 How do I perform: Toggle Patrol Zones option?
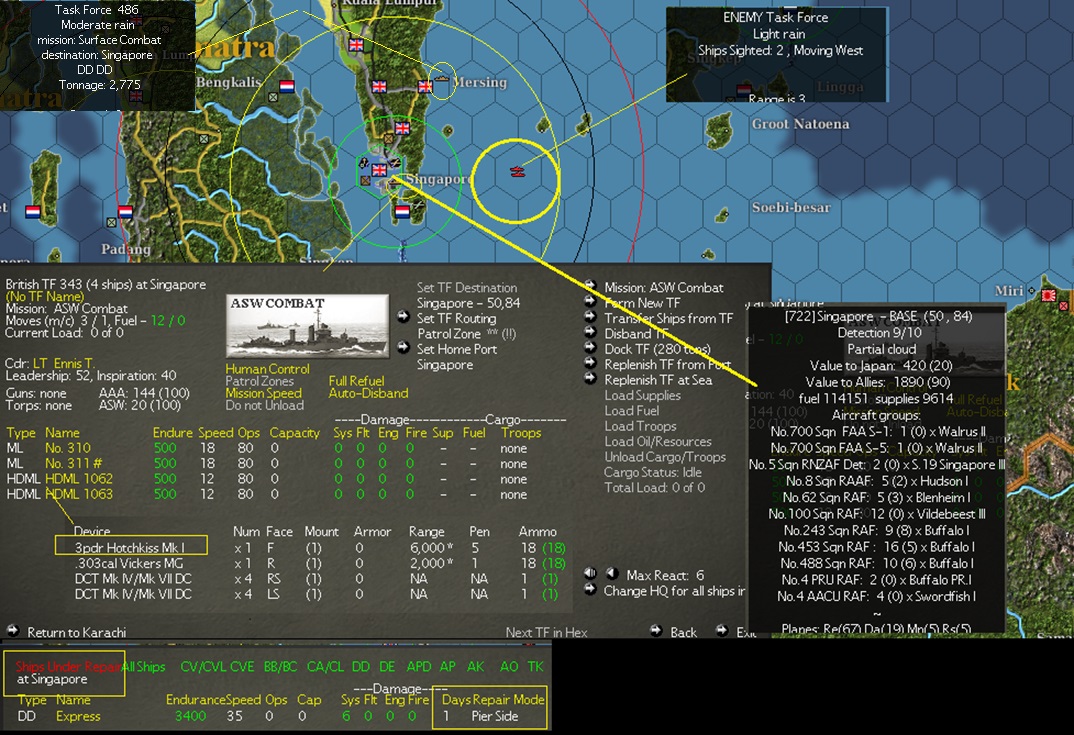pos(259,381)
